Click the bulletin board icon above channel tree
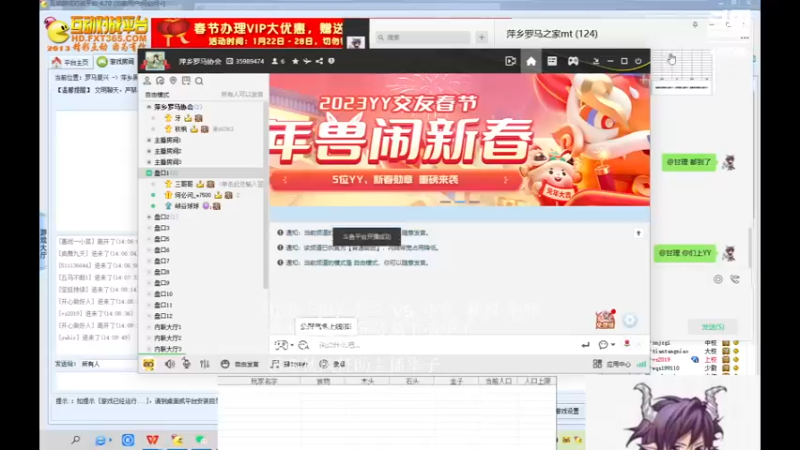The width and height of the screenshot is (800, 450). tap(186, 81)
